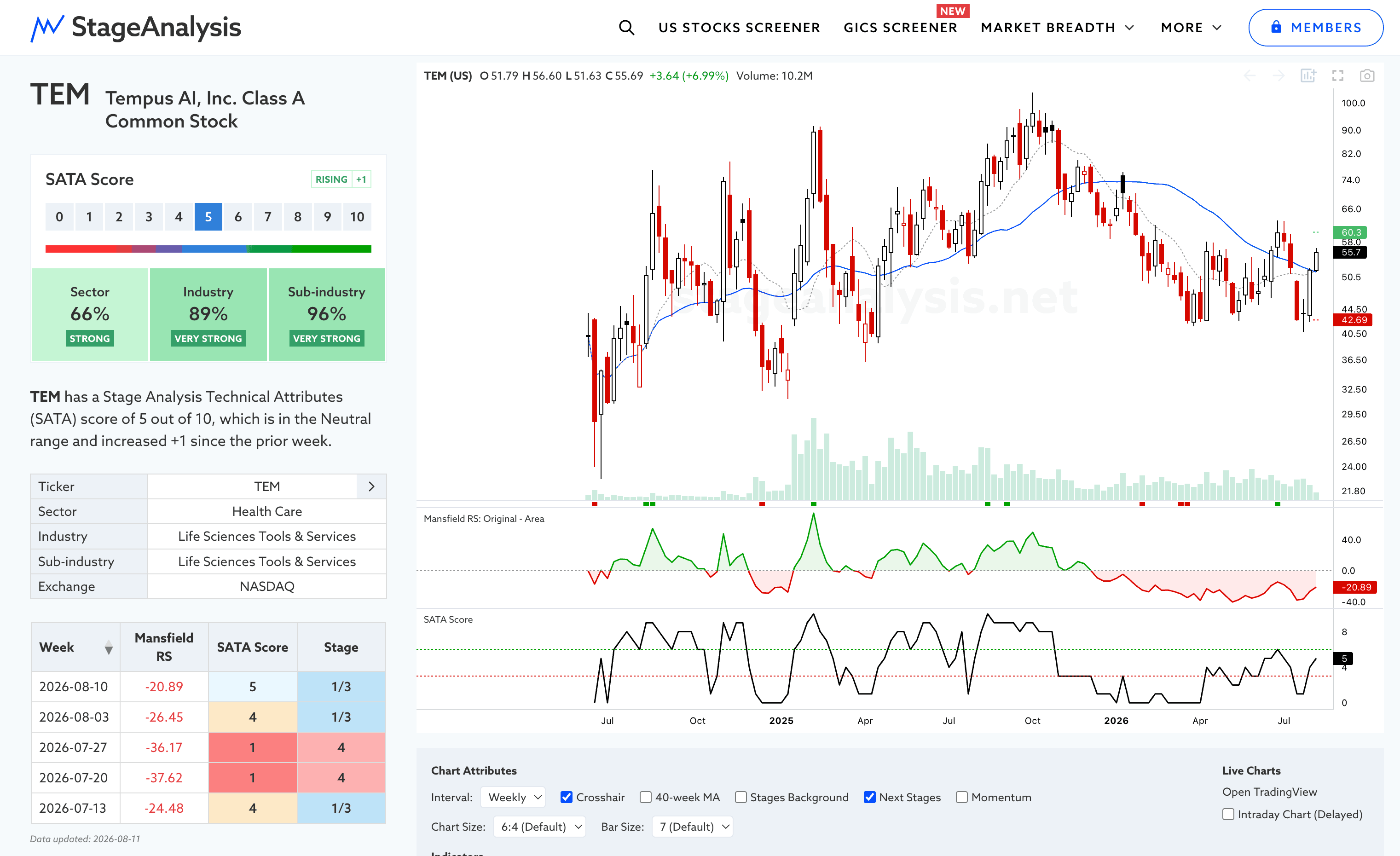Open the chart indicators icon
This screenshot has height=856, width=1400.
(1308, 75)
